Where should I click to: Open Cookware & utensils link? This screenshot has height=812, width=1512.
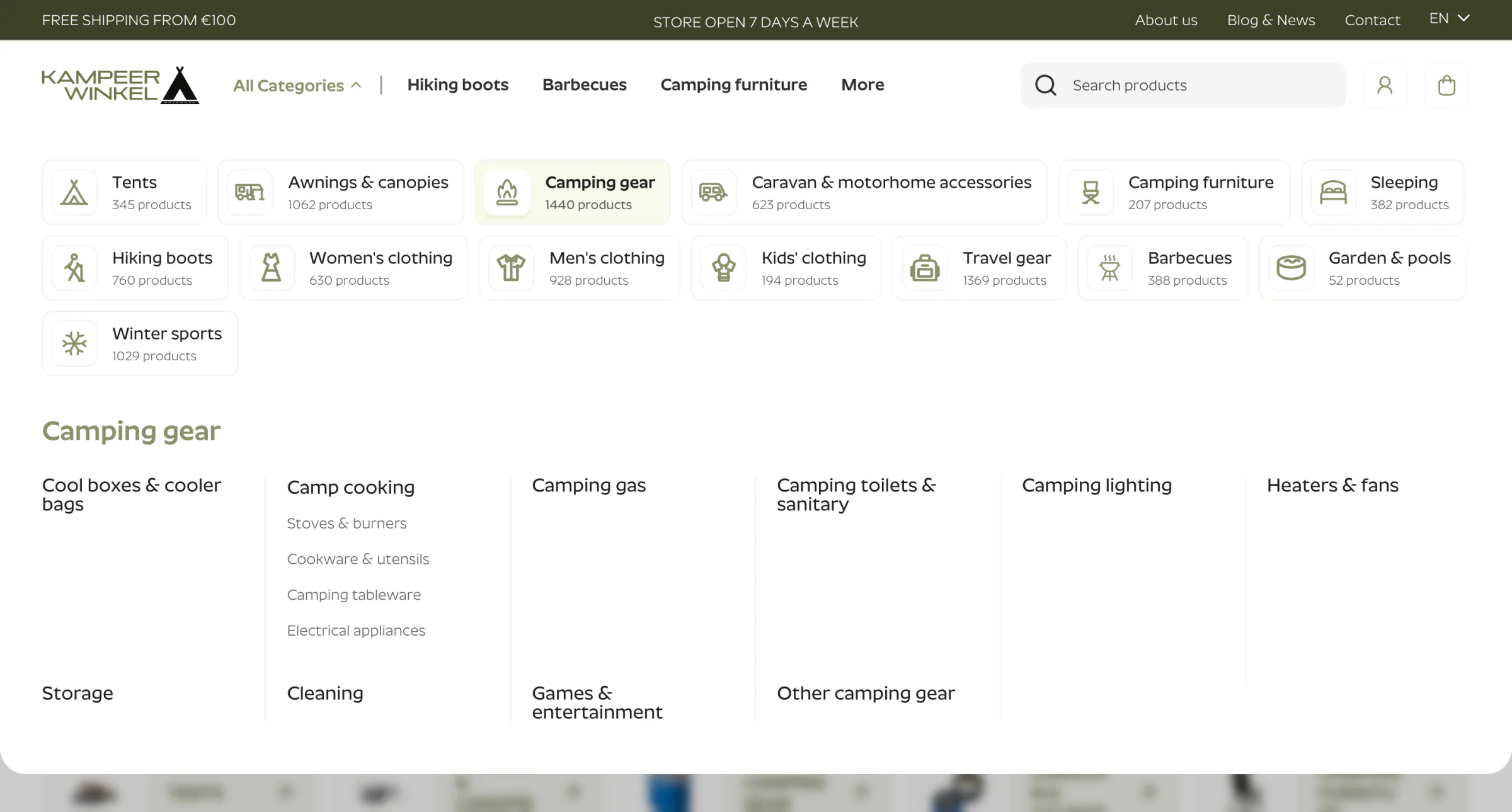[358, 559]
